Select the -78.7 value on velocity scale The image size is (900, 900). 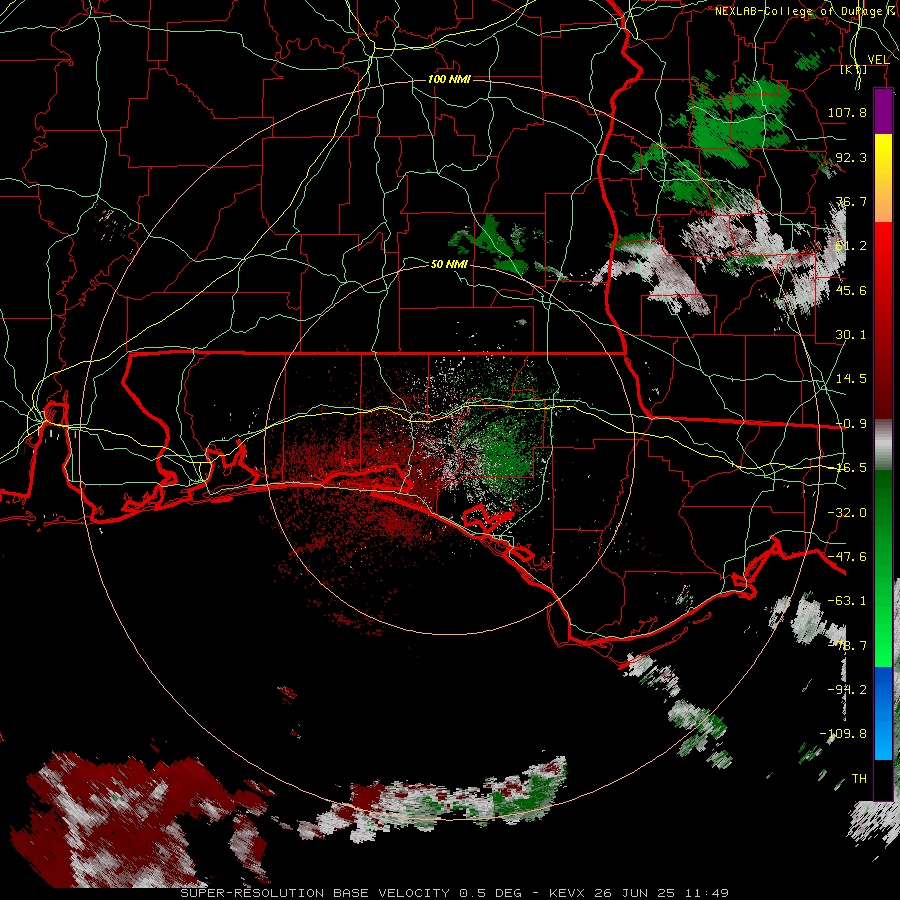tap(847, 646)
